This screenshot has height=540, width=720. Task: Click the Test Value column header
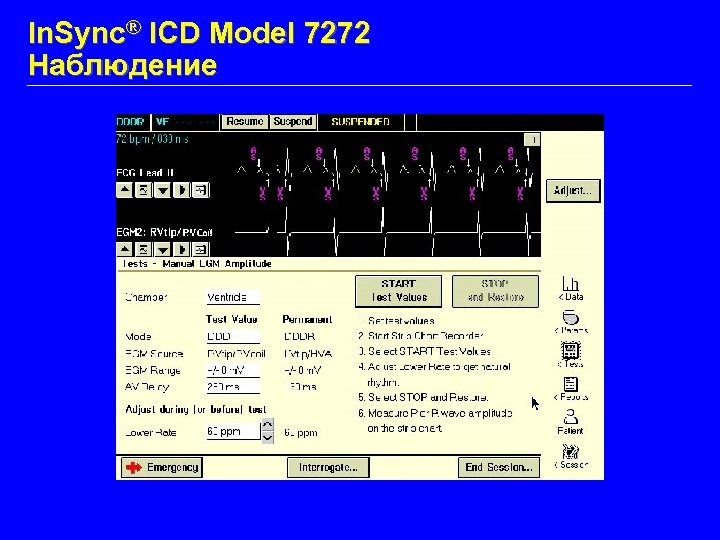tap(231, 320)
